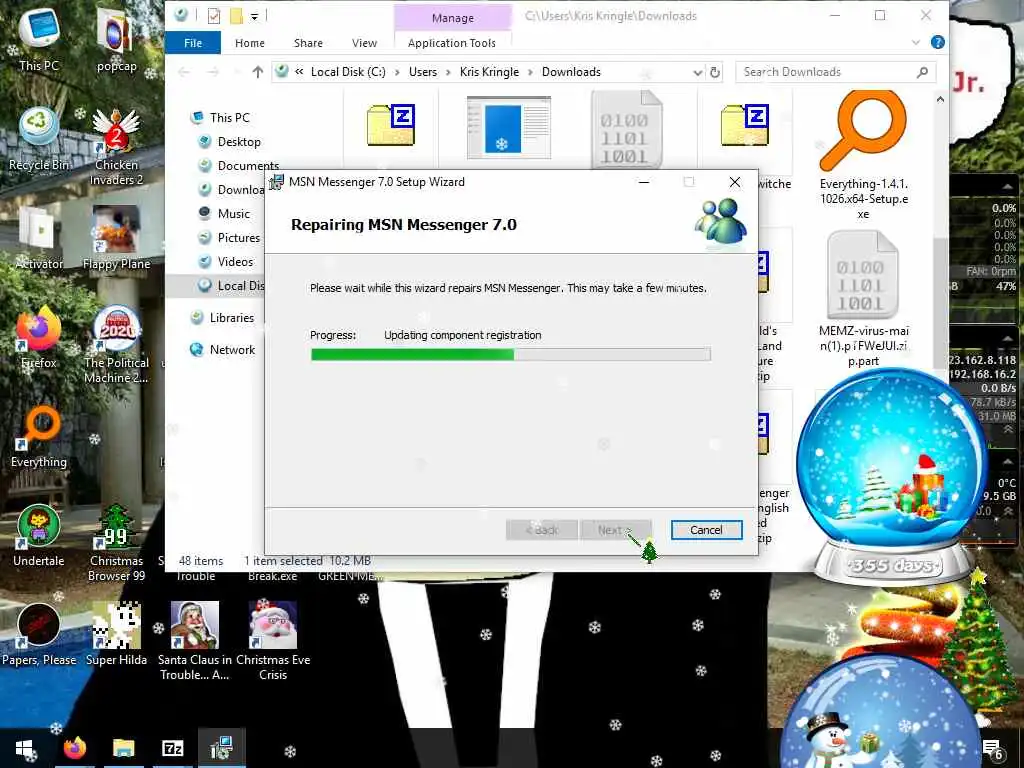
Task: Open The Political Machine 2020 shortcut
Action: click(x=116, y=345)
